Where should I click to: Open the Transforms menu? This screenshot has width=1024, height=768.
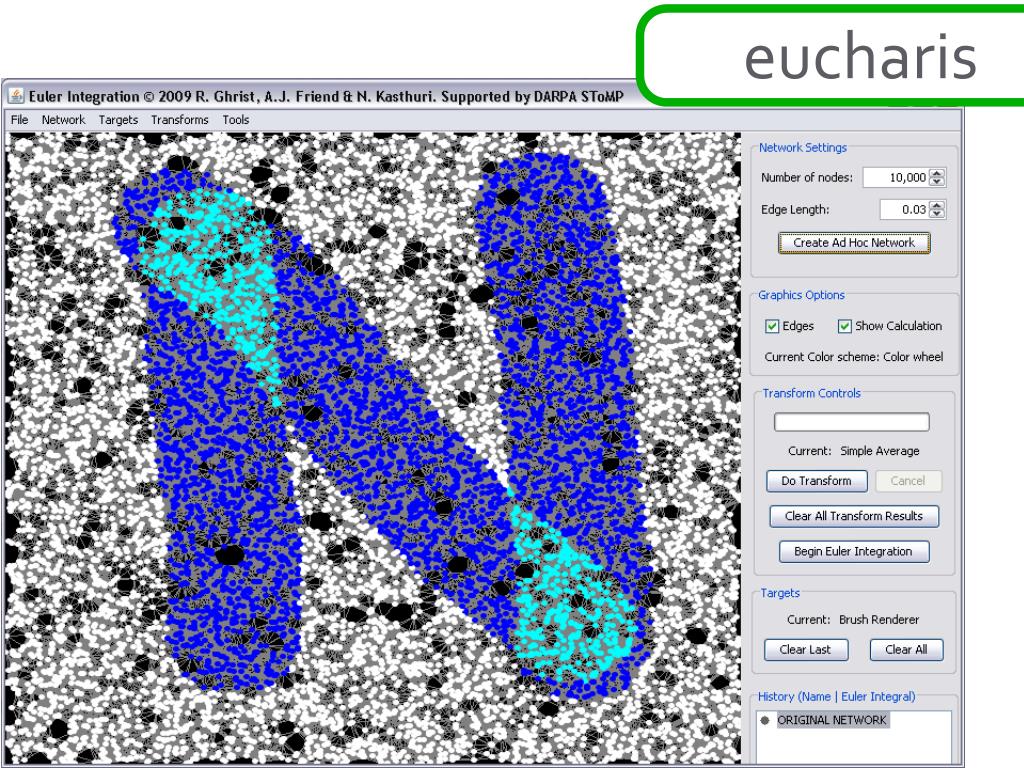coord(180,120)
